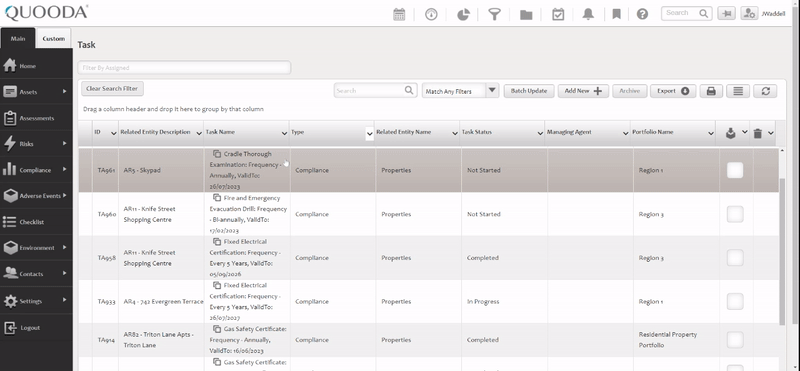800x371 pixels.
Task: Tick the checkbox for row TA933
Action: pos(735,302)
